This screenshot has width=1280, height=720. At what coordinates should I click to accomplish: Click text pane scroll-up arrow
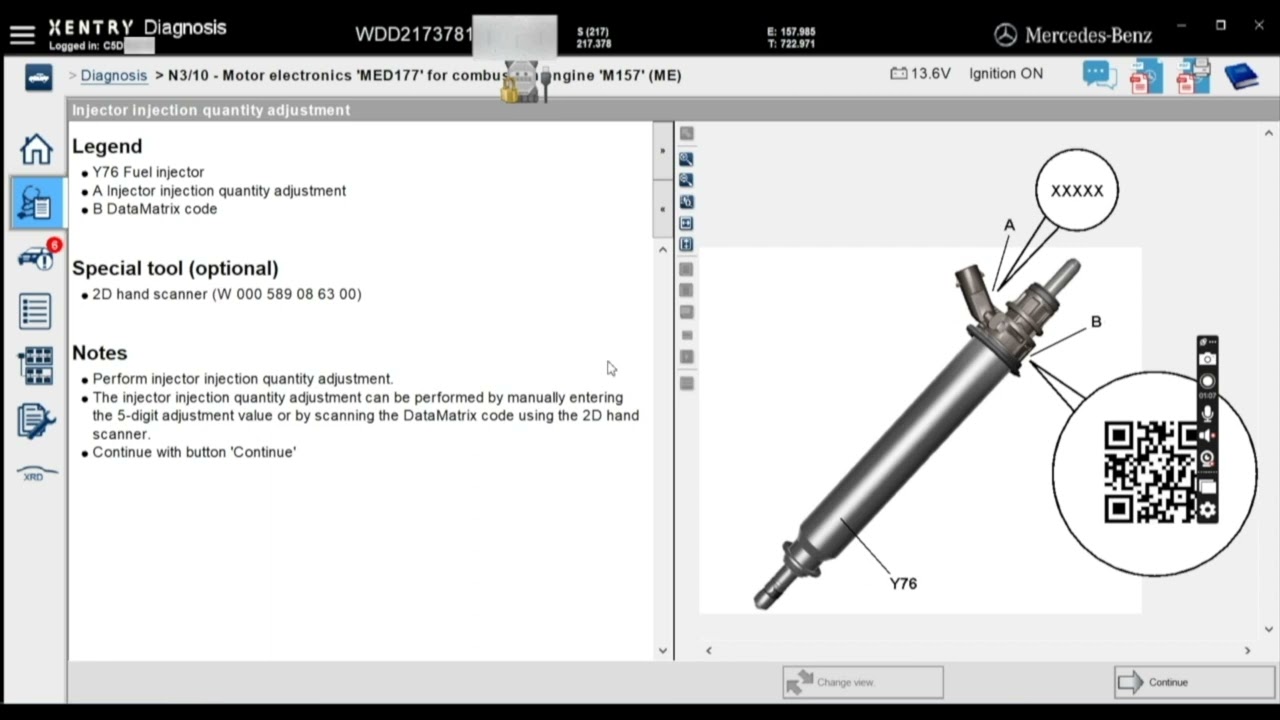[662, 249]
